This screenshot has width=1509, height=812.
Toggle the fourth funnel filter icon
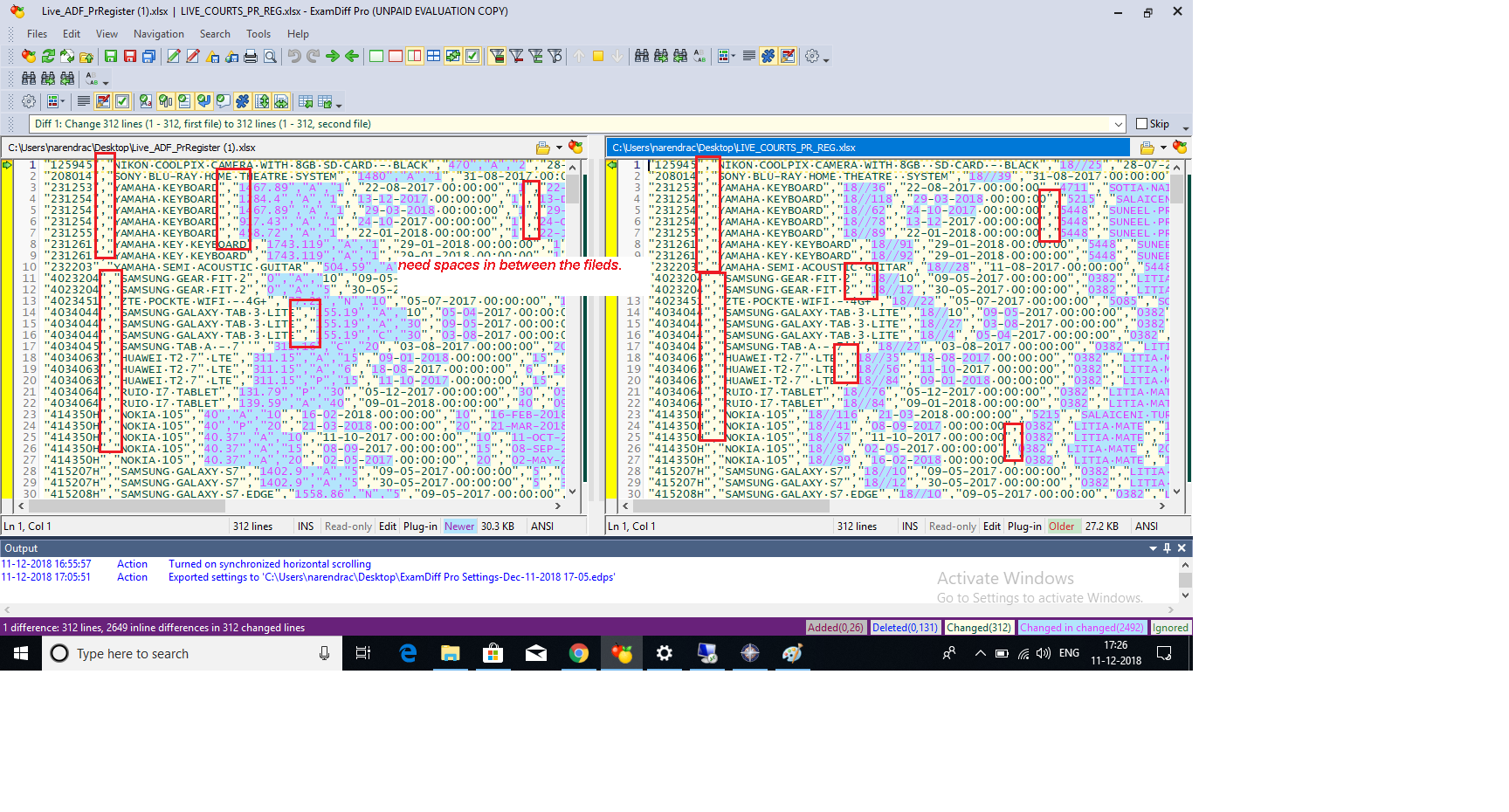555,56
